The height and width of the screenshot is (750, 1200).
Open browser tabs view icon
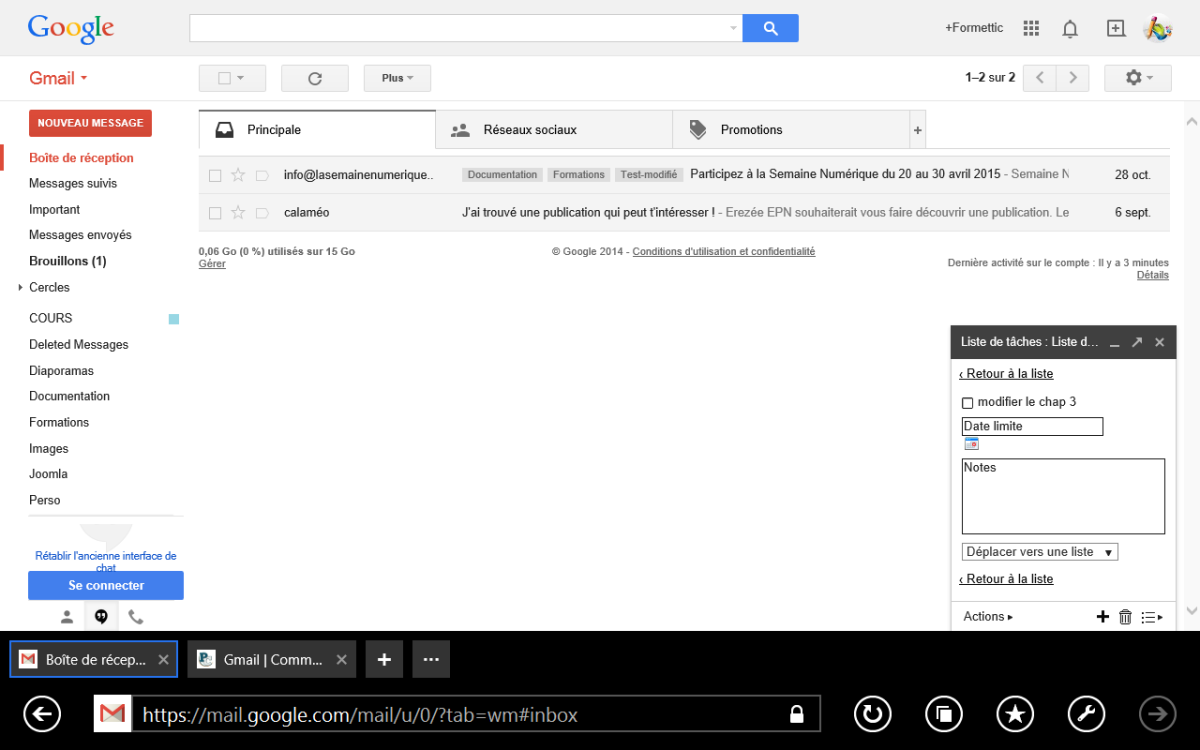pos(944,714)
